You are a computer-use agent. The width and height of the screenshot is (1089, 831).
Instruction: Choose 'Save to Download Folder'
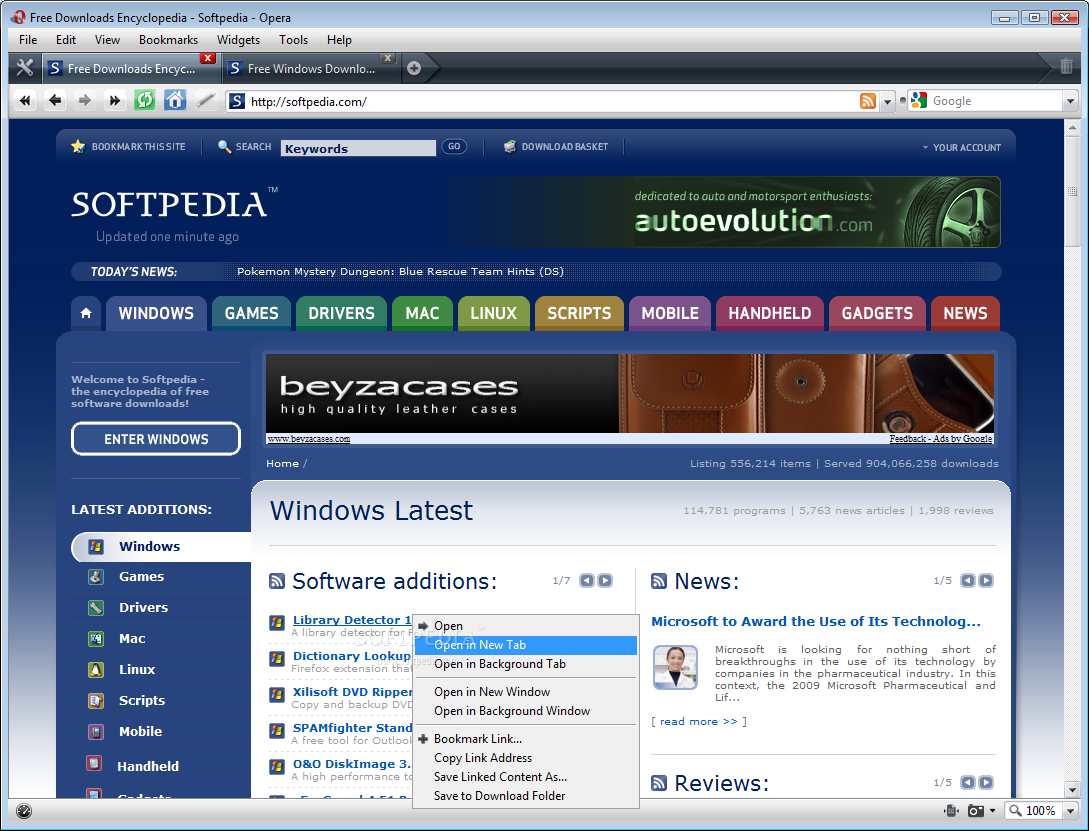click(x=526, y=796)
